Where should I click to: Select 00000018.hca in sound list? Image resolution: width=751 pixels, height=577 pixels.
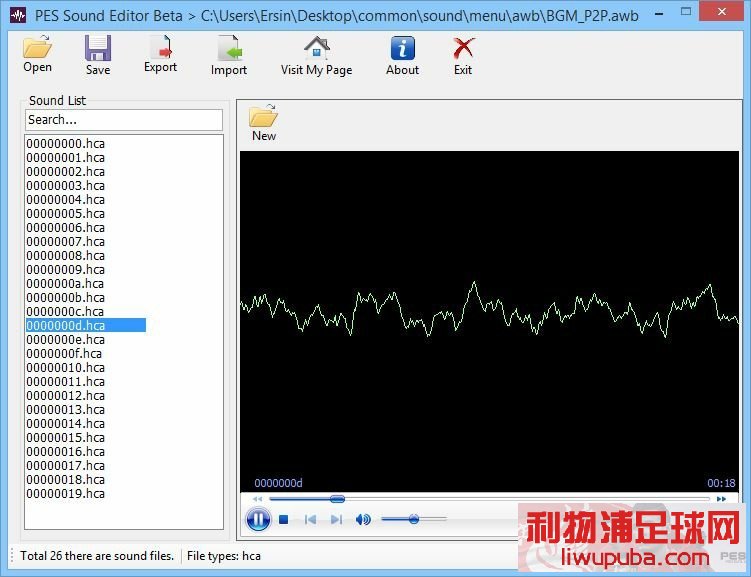tap(66, 480)
